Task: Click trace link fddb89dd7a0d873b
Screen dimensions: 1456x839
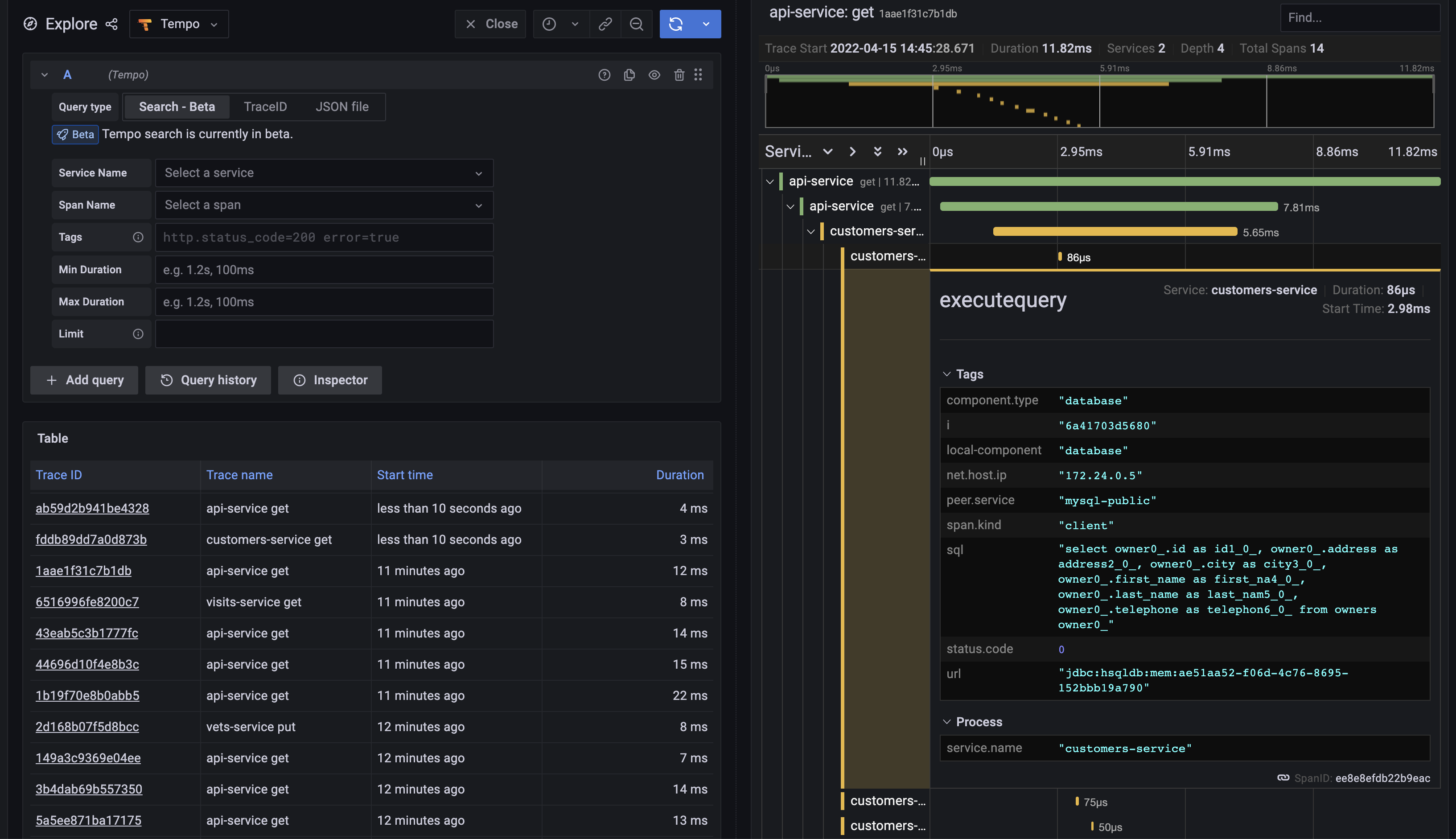Action: point(91,539)
